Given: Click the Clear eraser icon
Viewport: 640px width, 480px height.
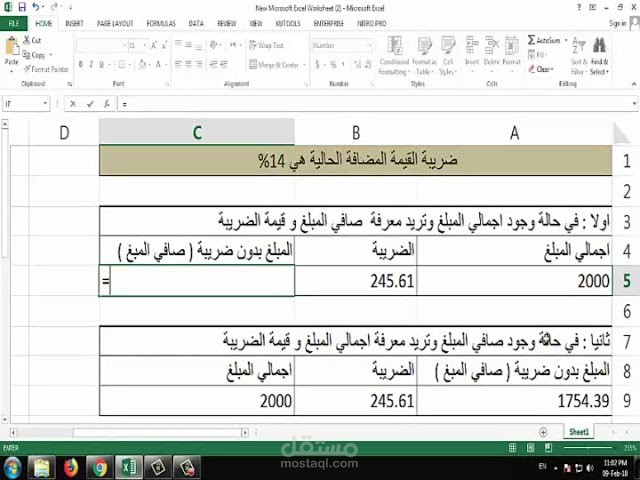Looking at the screenshot, I should 531,69.
